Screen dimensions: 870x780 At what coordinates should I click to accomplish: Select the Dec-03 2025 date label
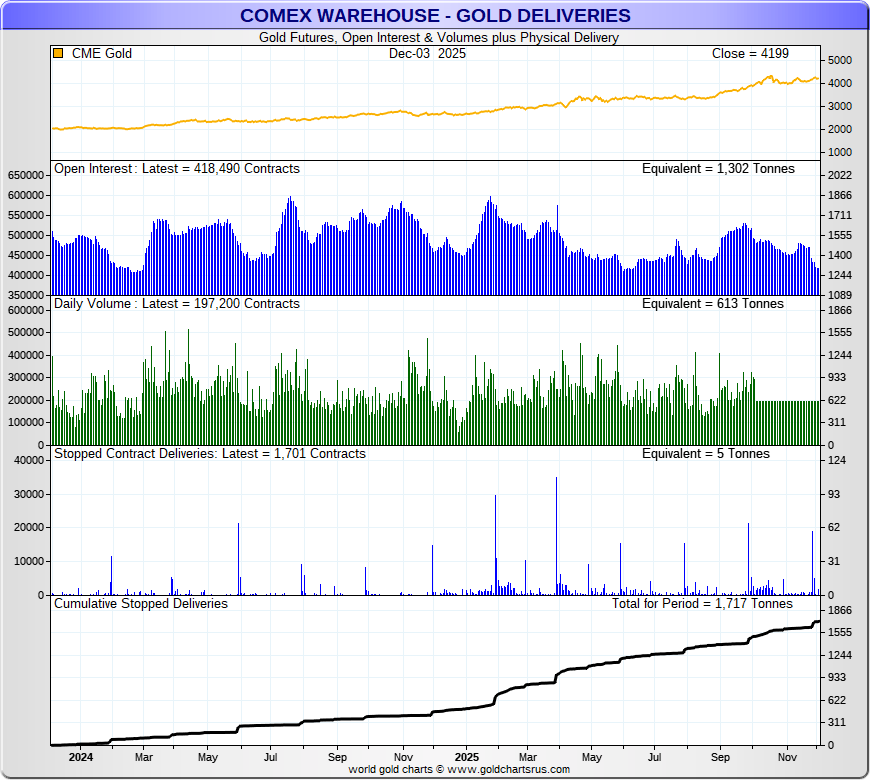(x=427, y=54)
